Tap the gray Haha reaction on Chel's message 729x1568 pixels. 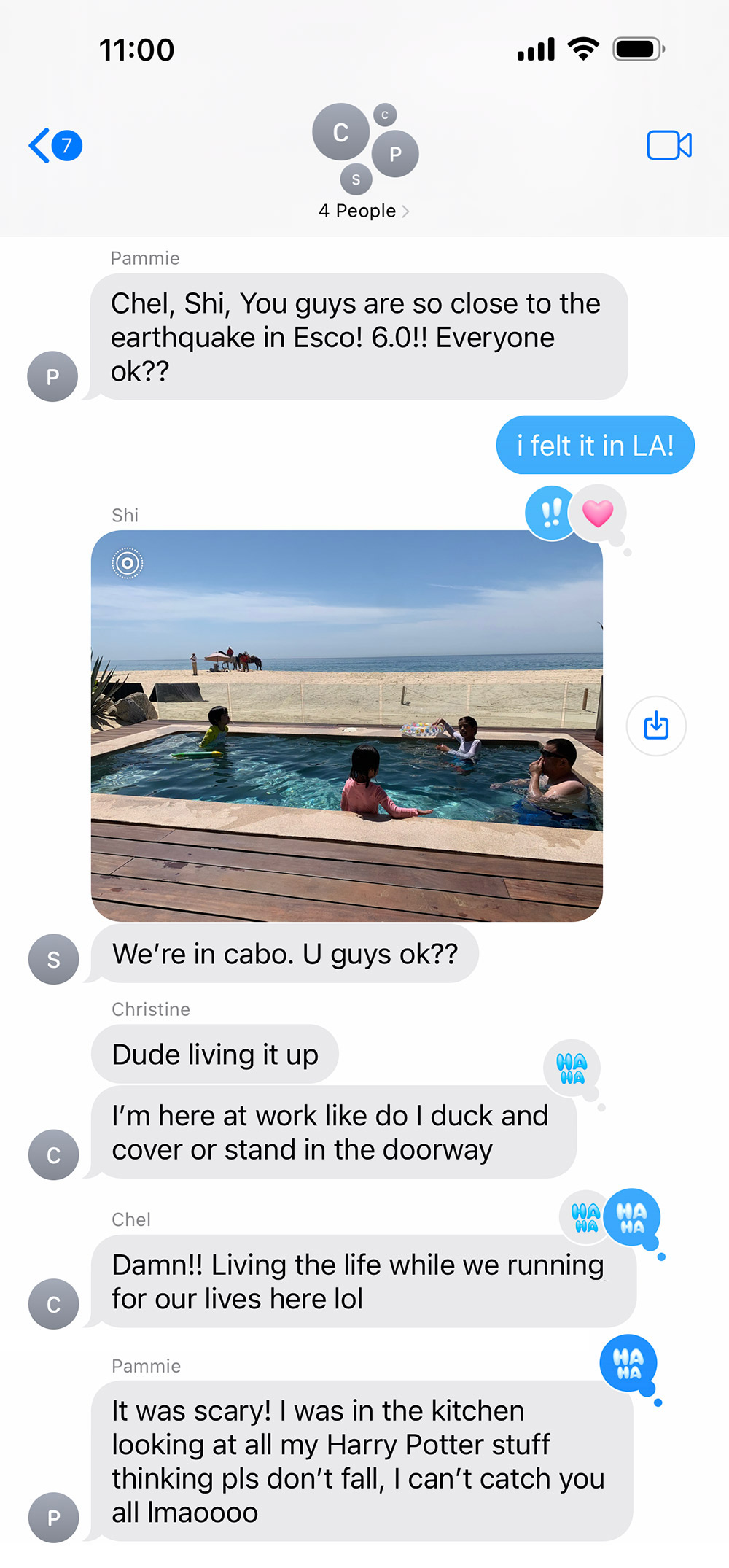(x=585, y=1217)
